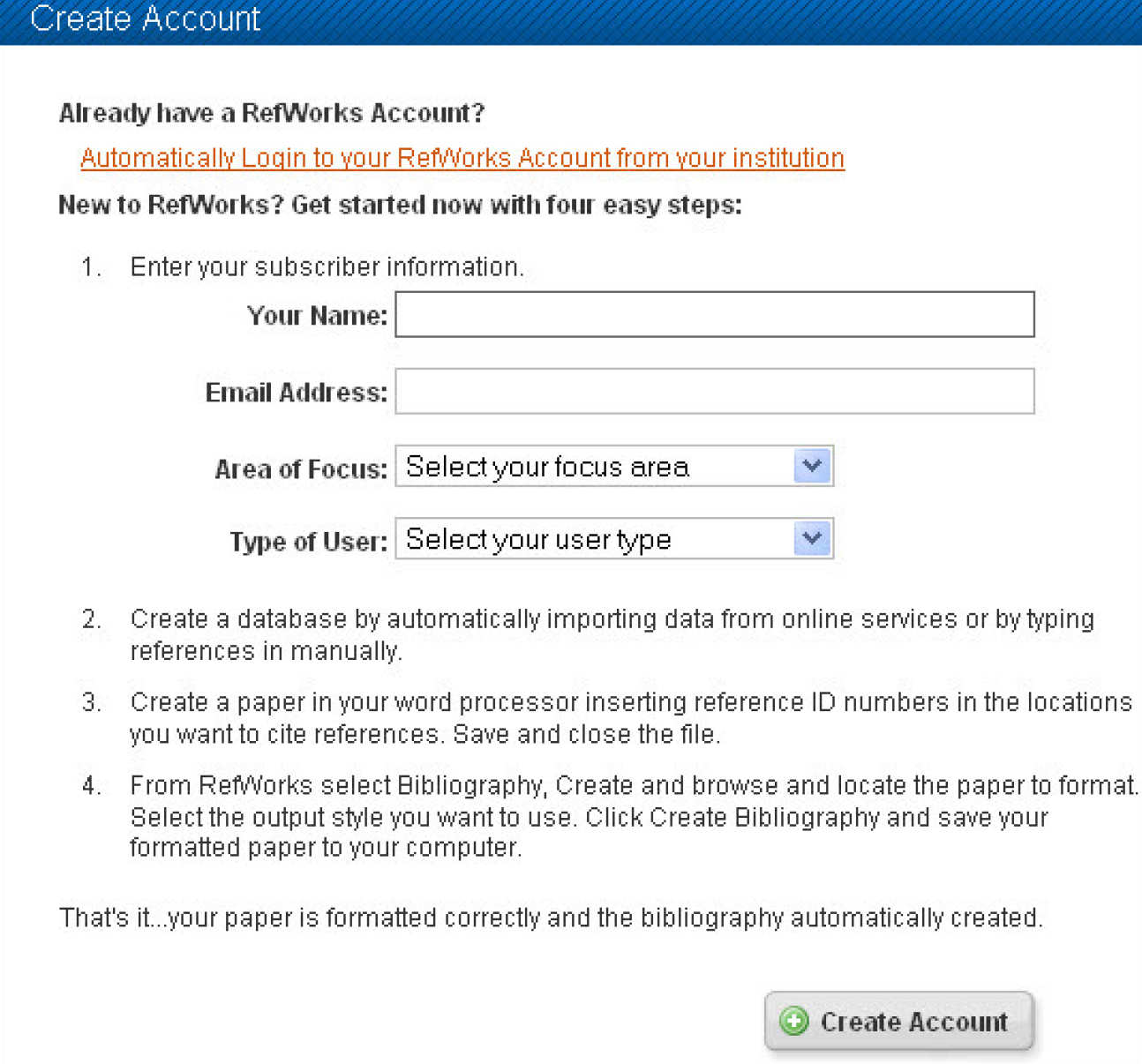Click the step 4 'From RefWorks select Bibliography' text

coord(634,816)
